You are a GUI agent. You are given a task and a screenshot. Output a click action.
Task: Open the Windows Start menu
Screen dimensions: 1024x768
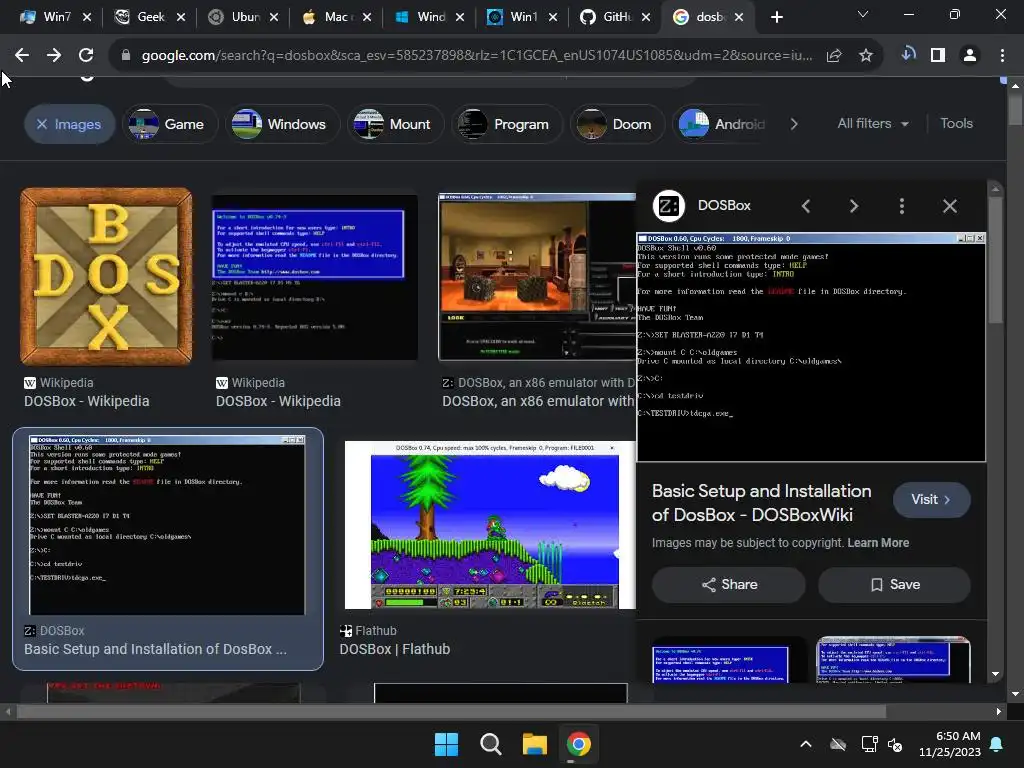click(447, 744)
